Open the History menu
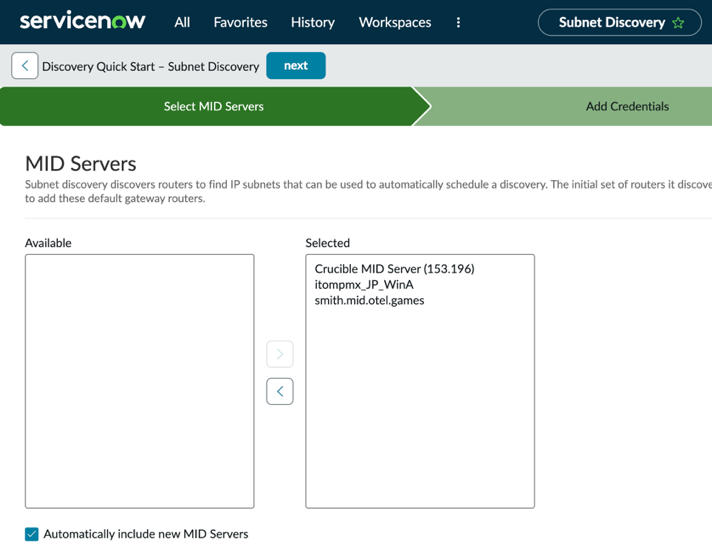The image size is (712, 552). (313, 22)
